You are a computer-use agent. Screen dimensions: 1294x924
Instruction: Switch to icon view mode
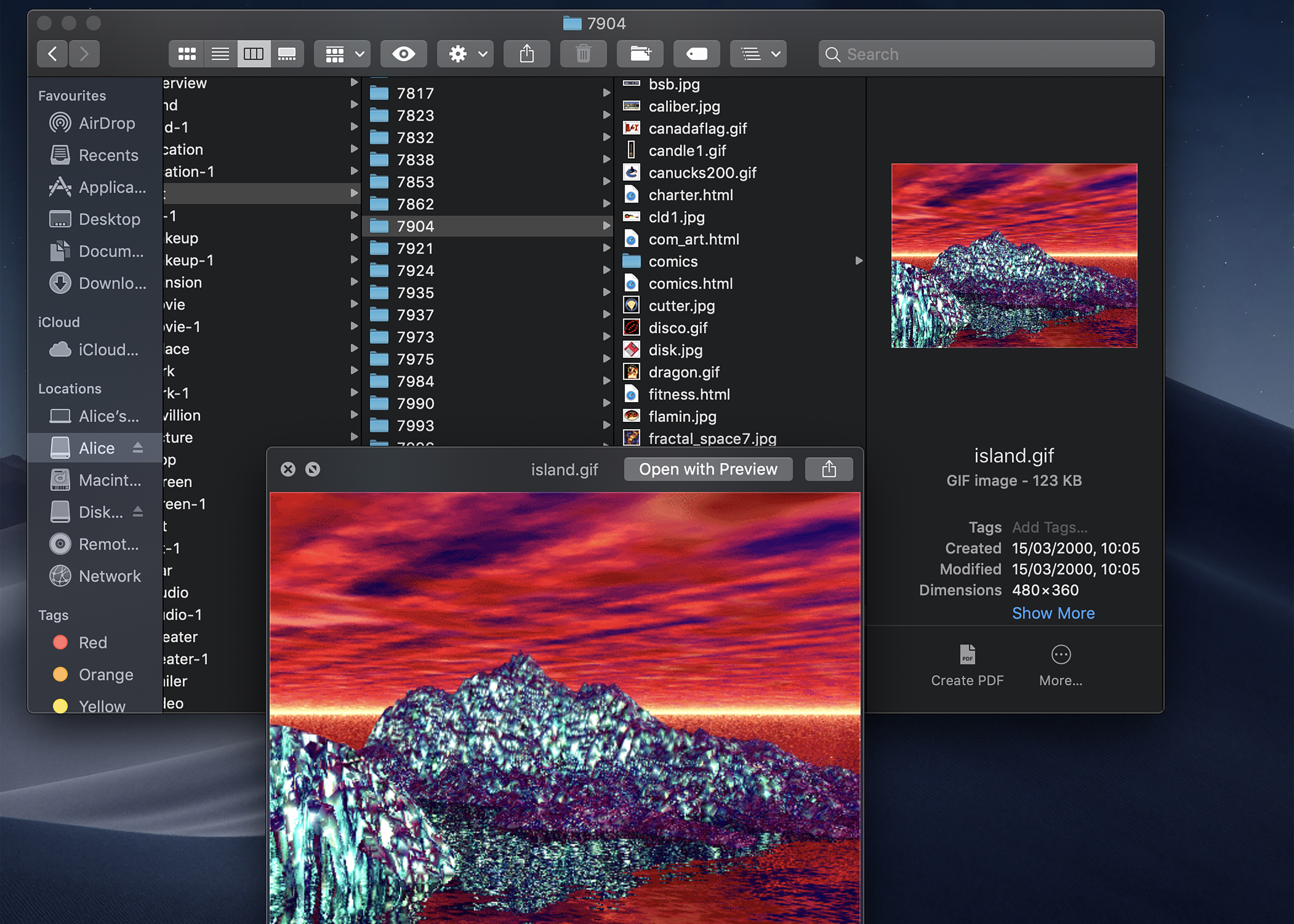187,54
